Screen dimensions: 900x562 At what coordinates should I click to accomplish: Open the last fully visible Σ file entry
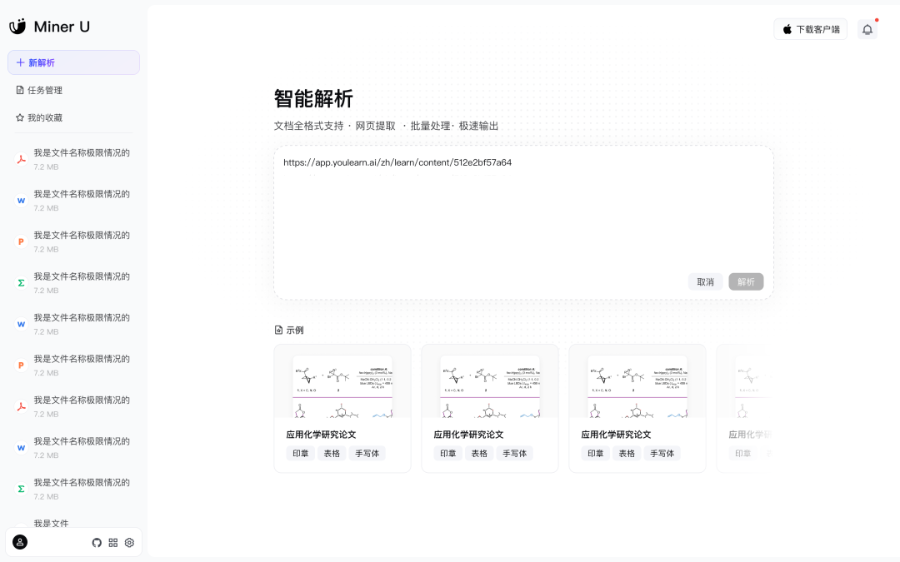tap(73, 489)
